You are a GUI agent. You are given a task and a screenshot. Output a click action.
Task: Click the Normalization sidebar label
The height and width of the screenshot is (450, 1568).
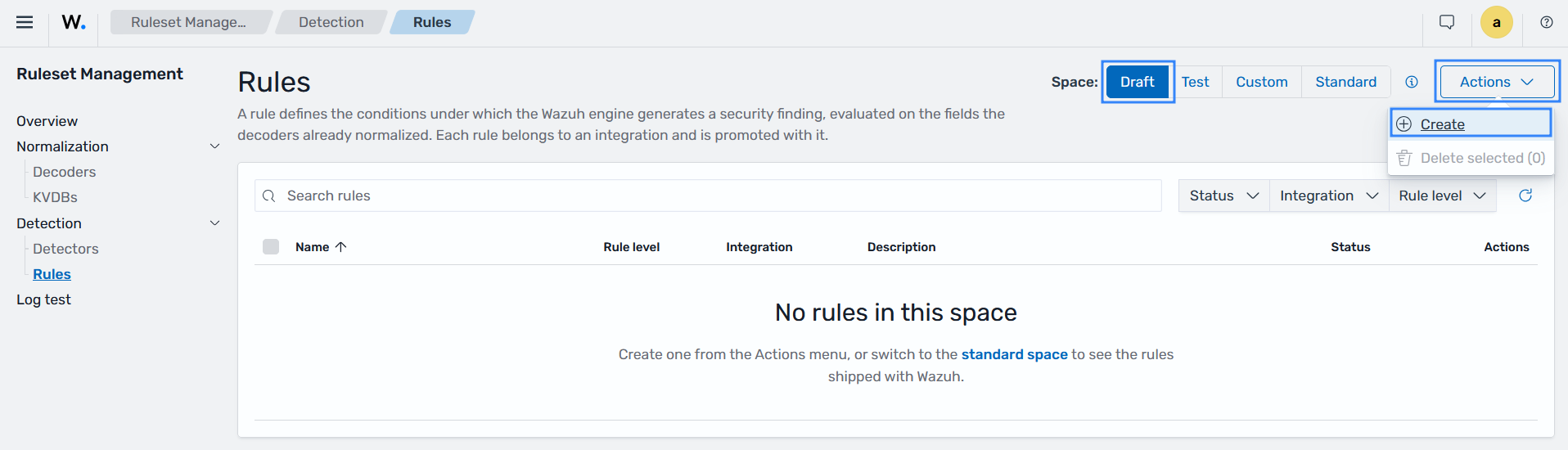click(x=62, y=146)
